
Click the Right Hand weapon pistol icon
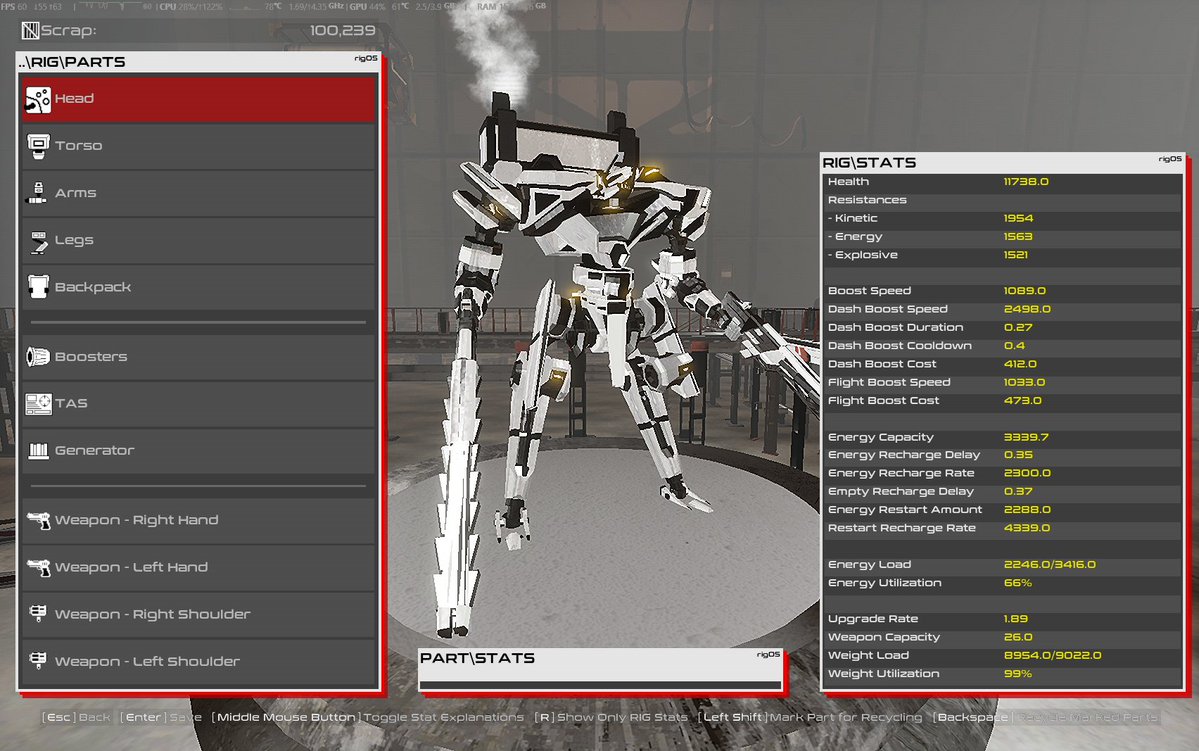point(38,521)
